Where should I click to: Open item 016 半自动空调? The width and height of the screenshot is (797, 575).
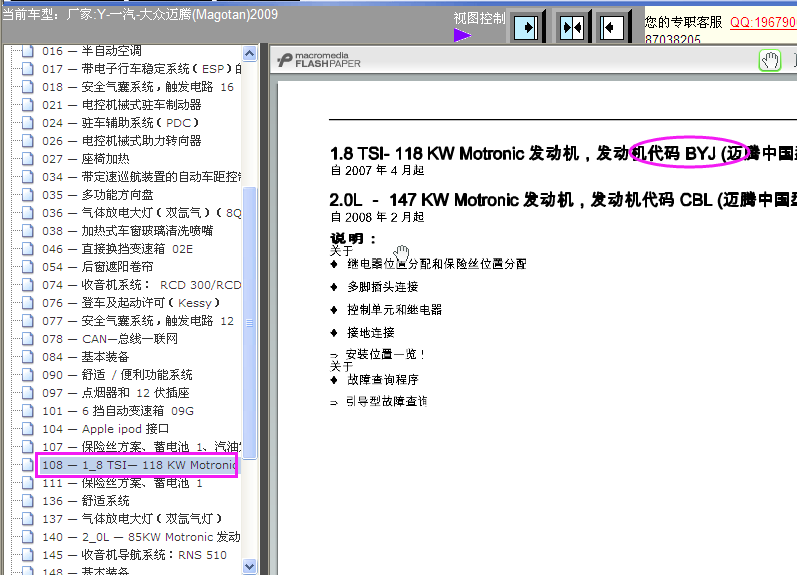click(x=91, y=51)
